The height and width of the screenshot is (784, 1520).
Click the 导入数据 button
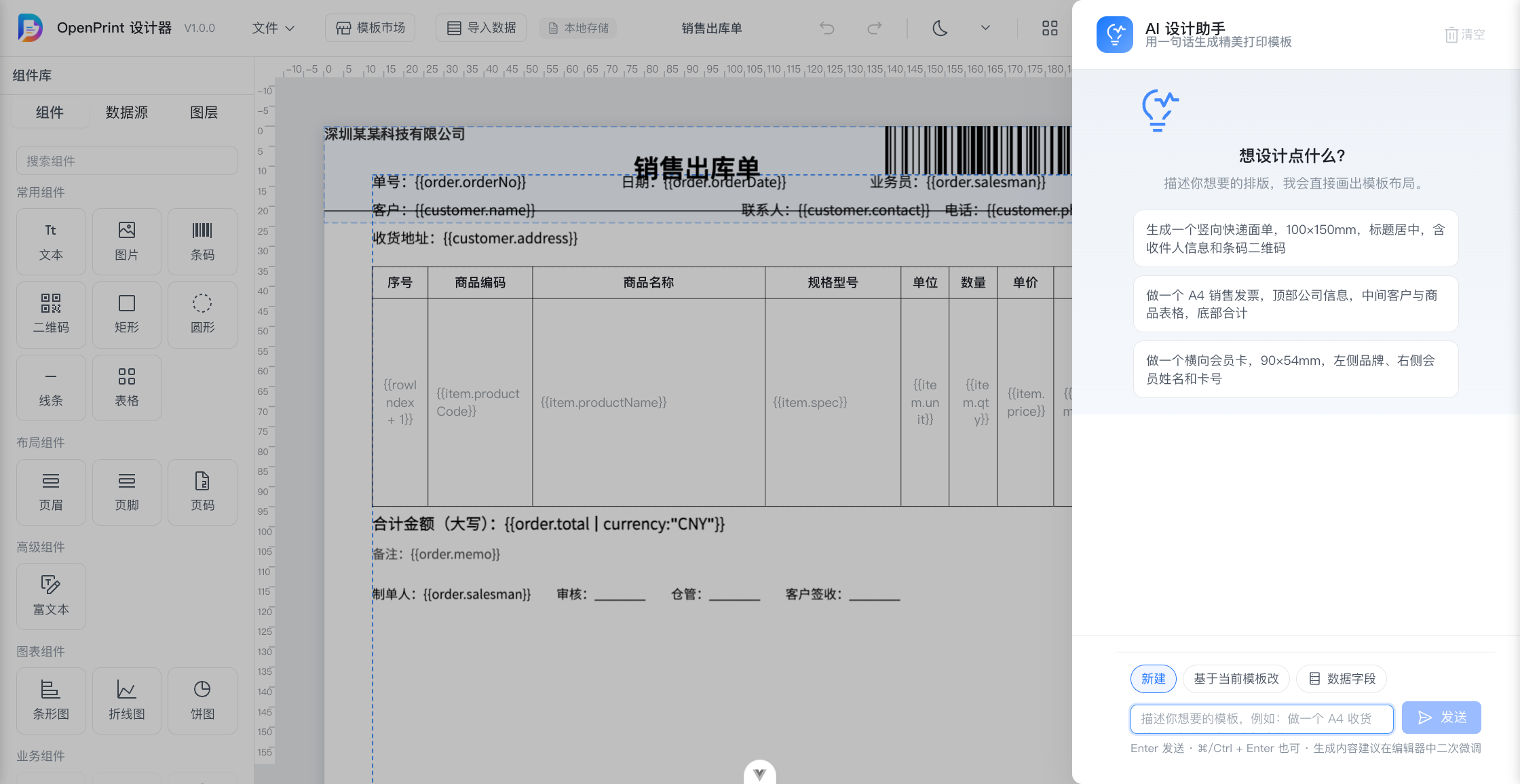481,28
